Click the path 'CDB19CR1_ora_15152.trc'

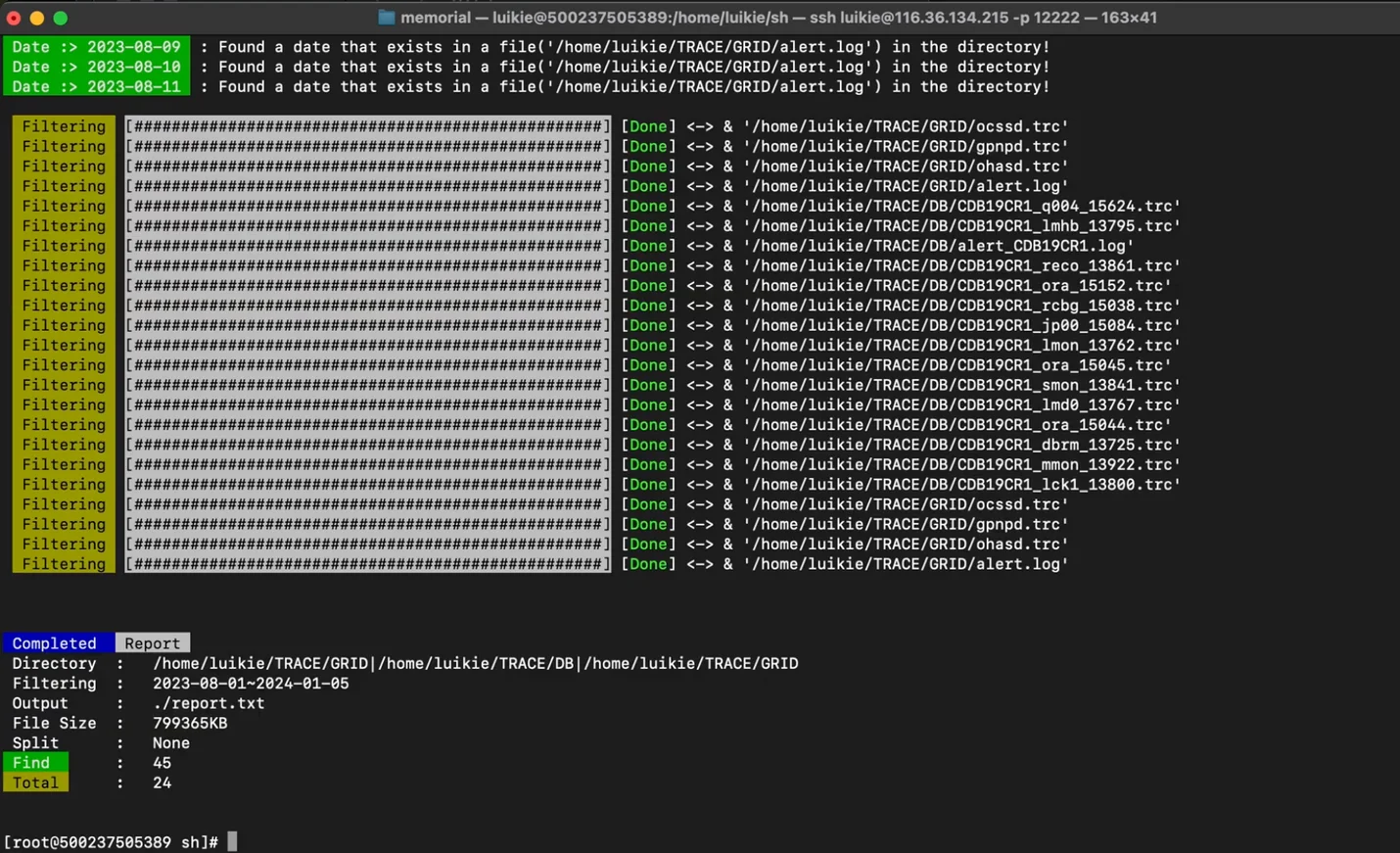[1060, 286]
